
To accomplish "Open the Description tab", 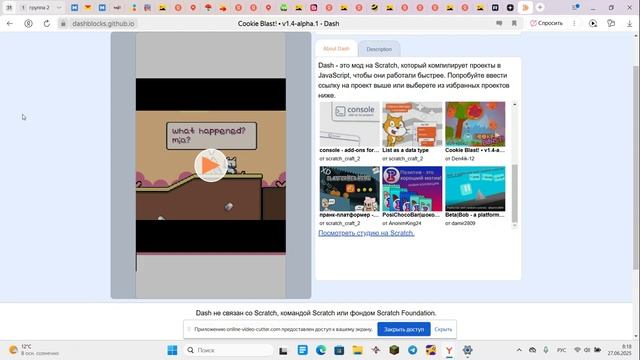I will click(x=379, y=49).
